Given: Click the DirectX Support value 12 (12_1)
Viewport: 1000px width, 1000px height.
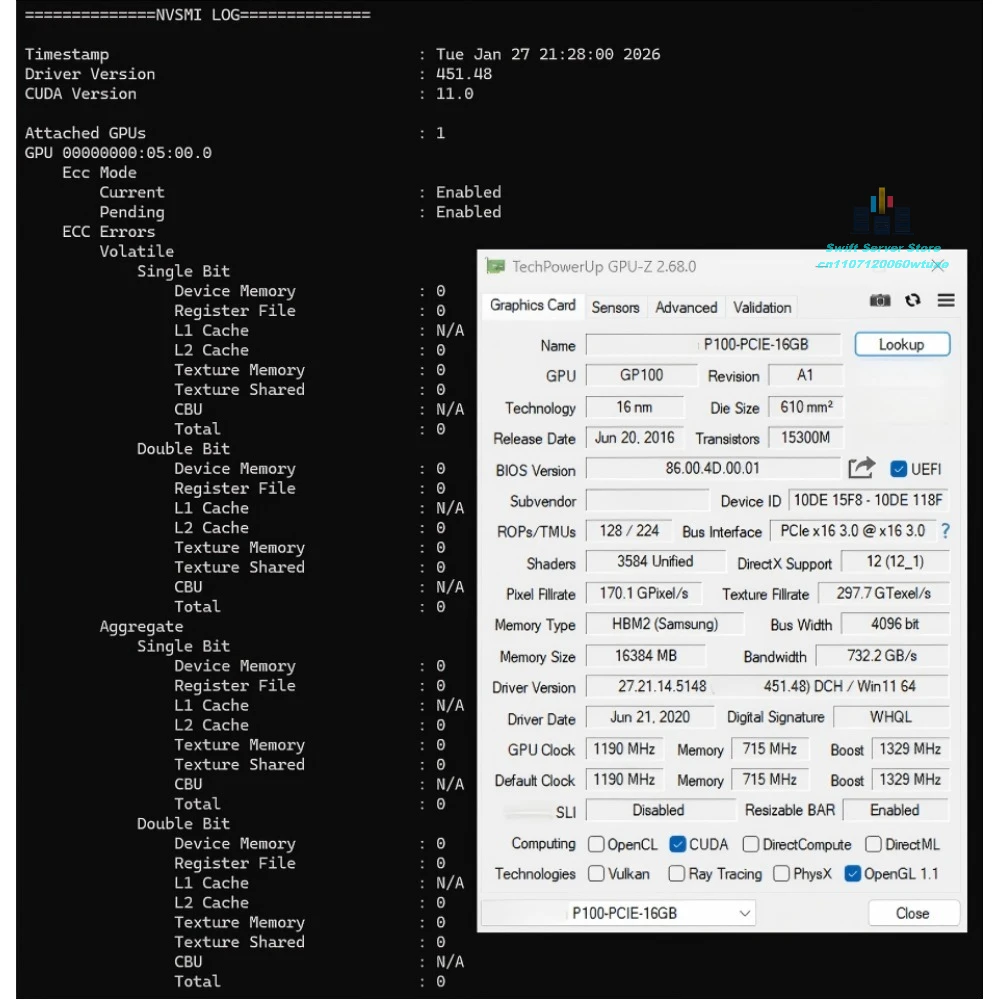Looking at the screenshot, I should [895, 561].
